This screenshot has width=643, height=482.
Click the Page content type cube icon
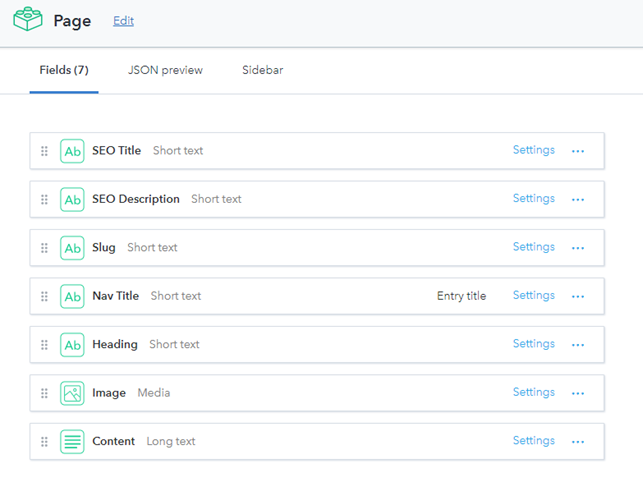pyautogui.click(x=27, y=19)
